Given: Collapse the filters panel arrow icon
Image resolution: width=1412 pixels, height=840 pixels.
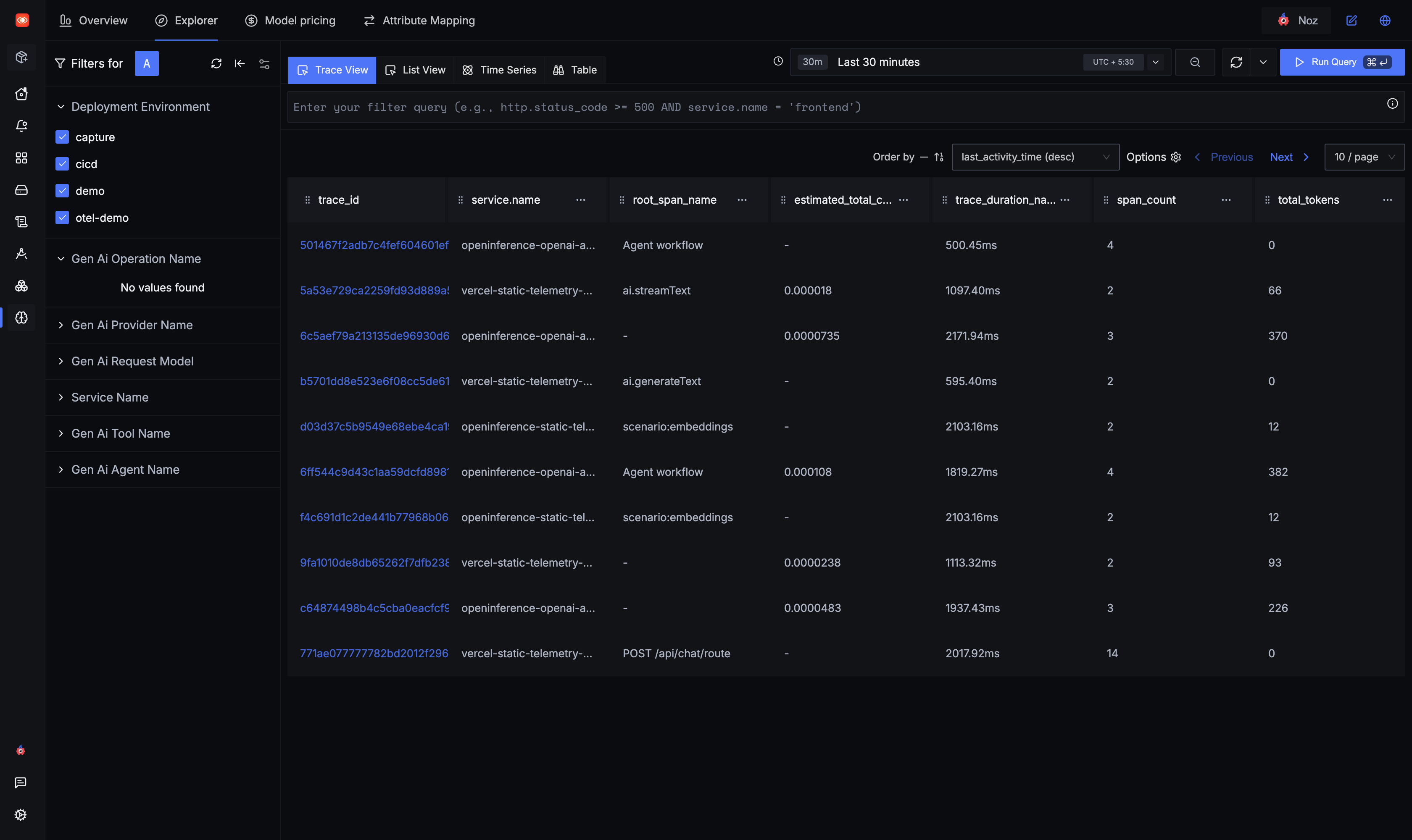Looking at the screenshot, I should pyautogui.click(x=240, y=63).
